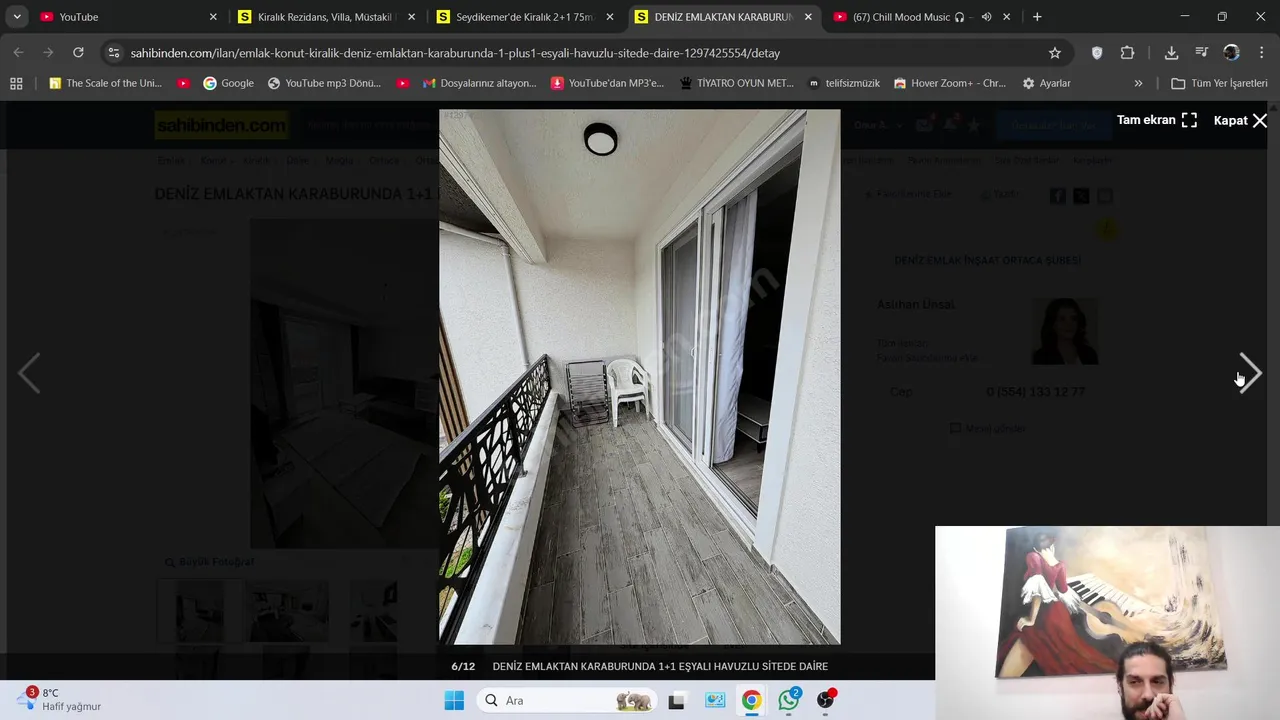Open Tüm Yer İşaretleri folder
The height and width of the screenshot is (720, 1280).
coord(1219,83)
